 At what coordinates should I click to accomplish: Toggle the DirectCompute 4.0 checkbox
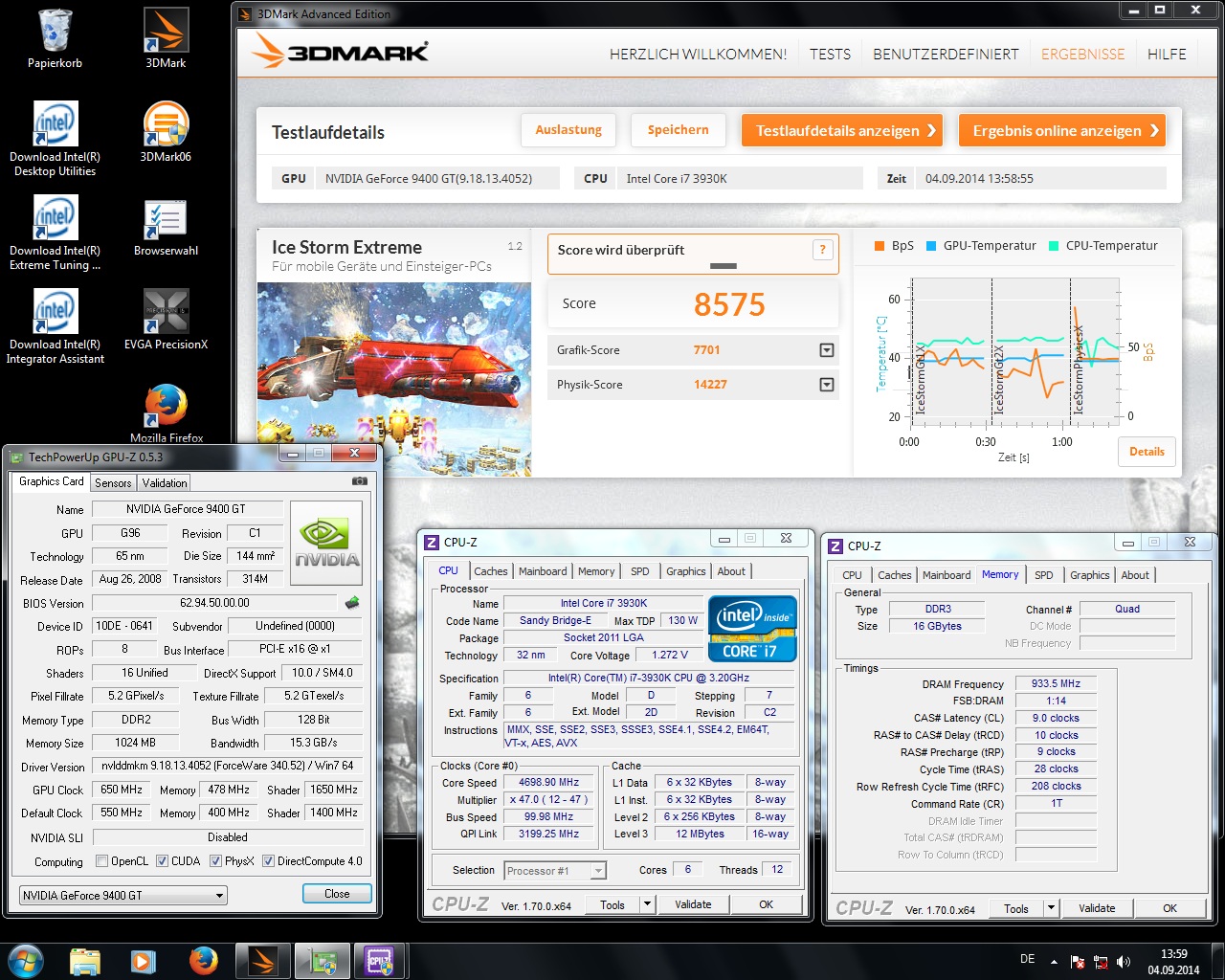coord(268,861)
